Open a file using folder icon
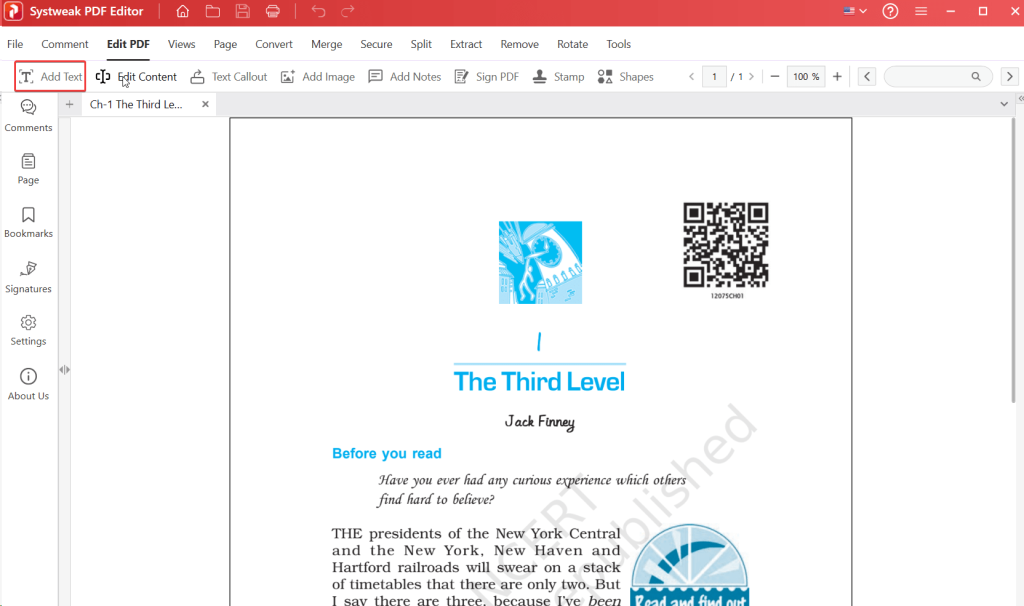This screenshot has height=606, width=1024. point(213,12)
